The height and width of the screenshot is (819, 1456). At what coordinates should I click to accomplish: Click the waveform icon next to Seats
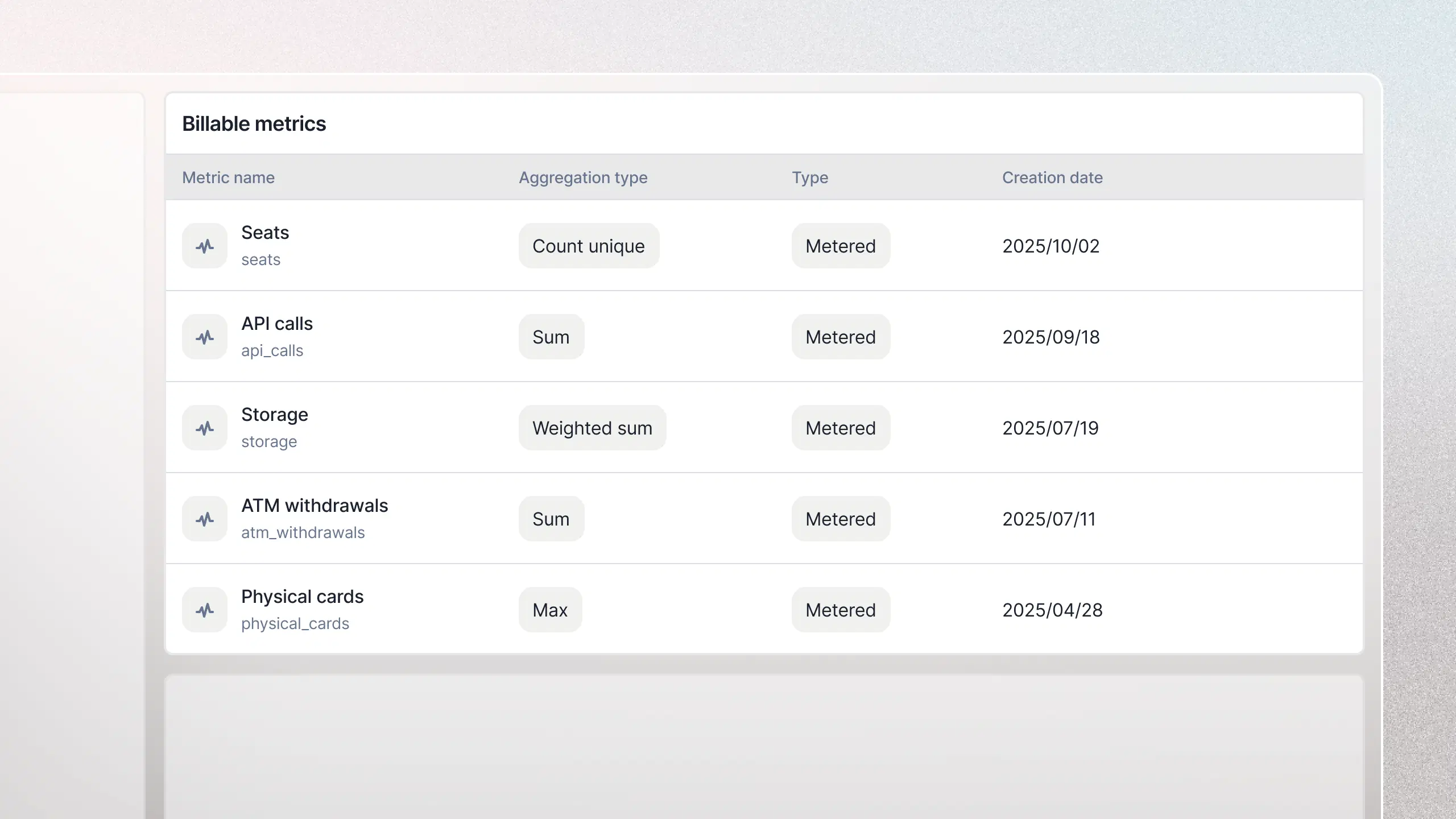coord(204,245)
